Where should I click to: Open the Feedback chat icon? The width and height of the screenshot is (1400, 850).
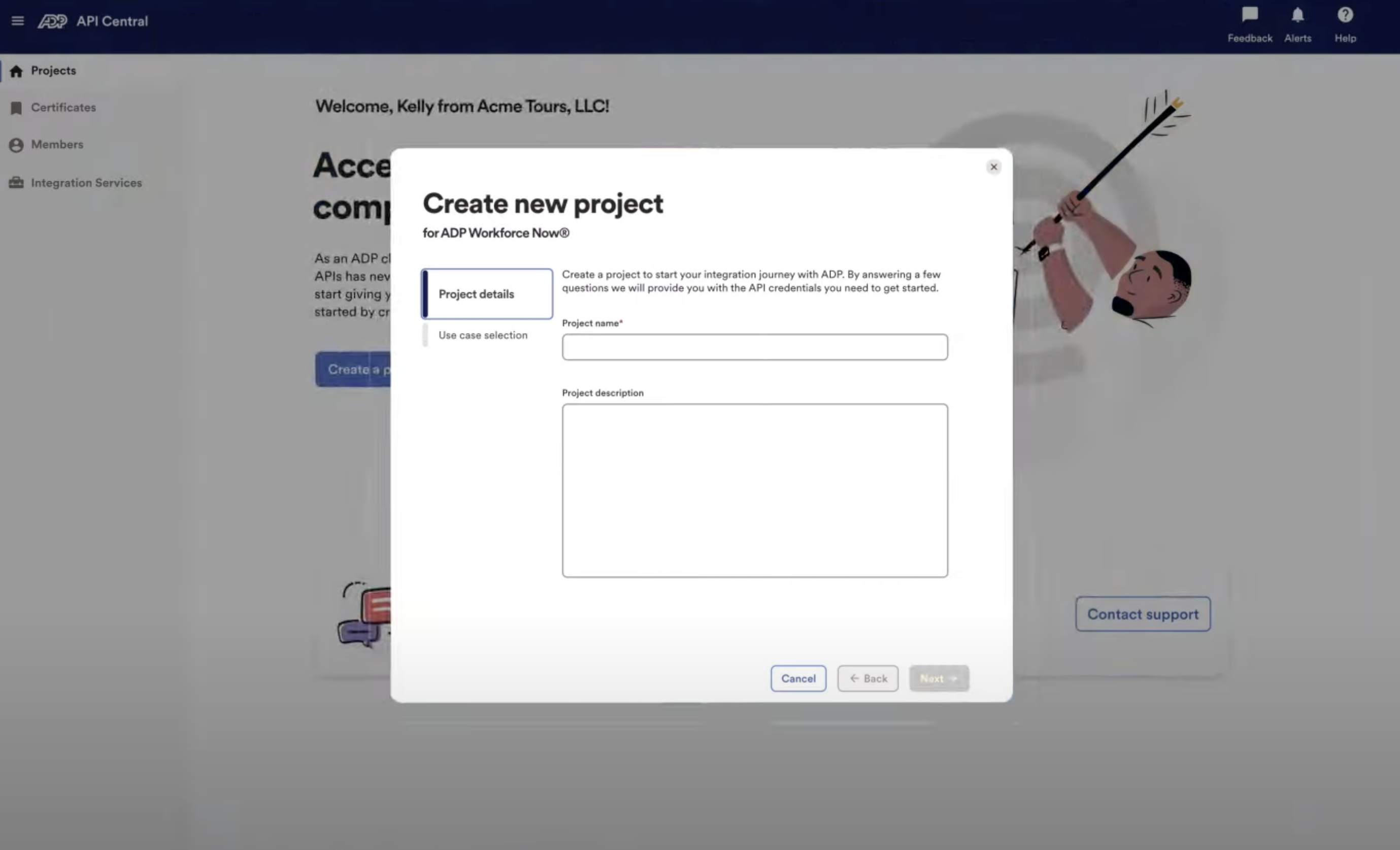pyautogui.click(x=1249, y=15)
